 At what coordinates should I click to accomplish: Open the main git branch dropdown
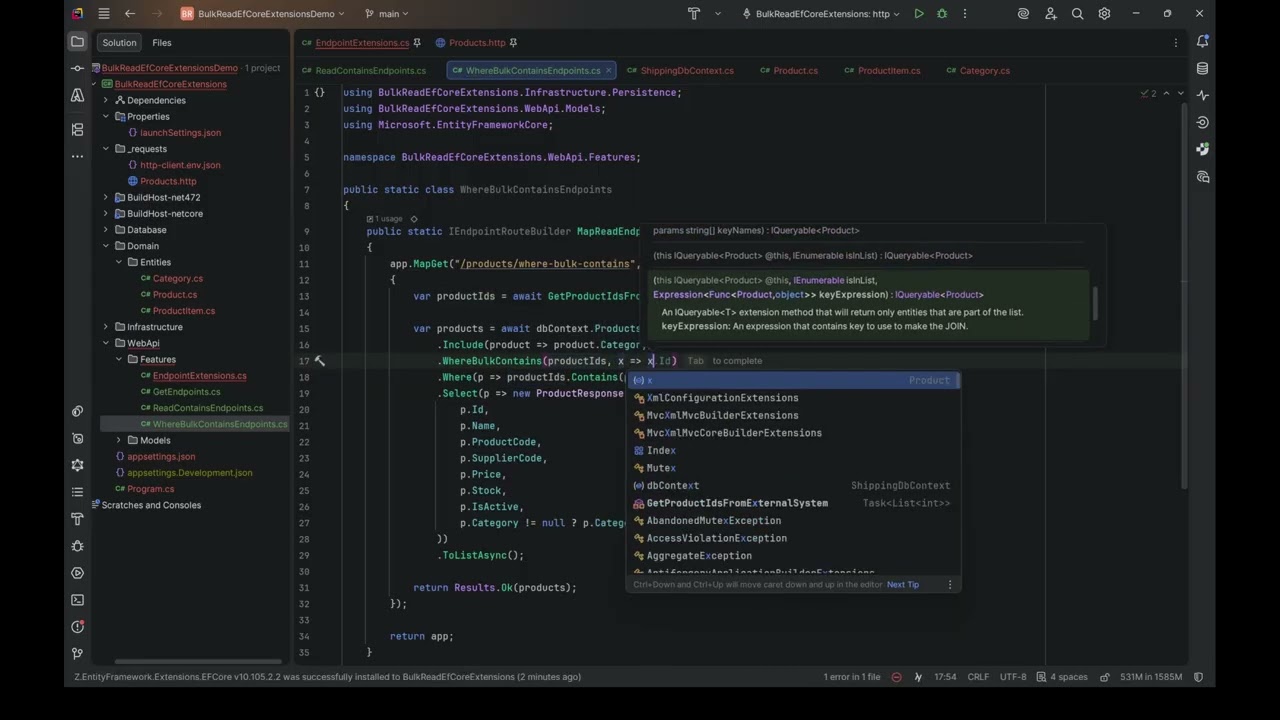386,14
